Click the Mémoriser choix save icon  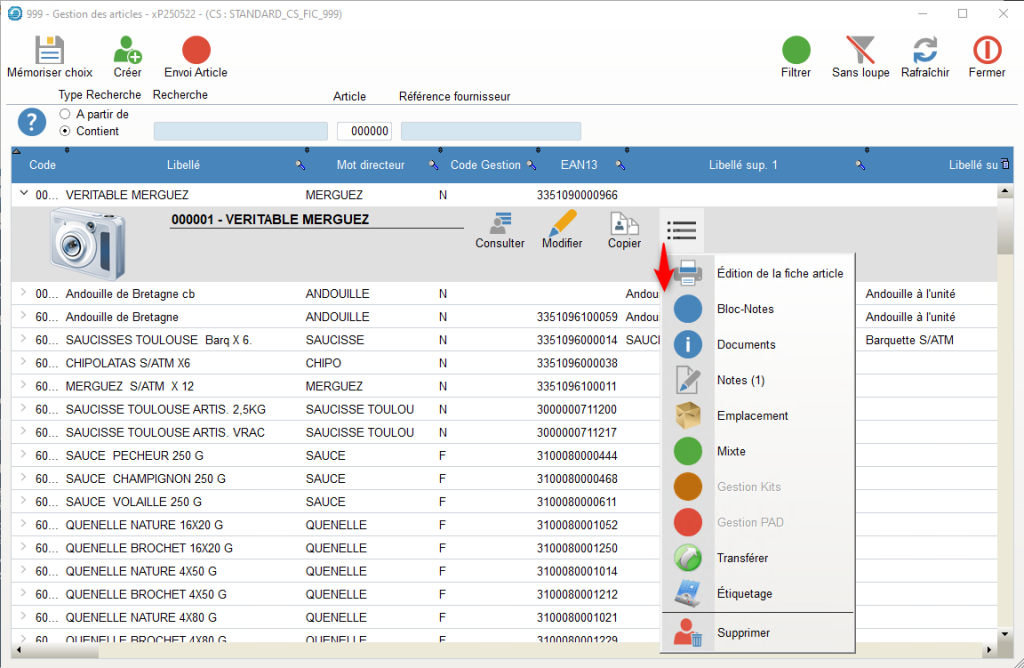(50, 51)
